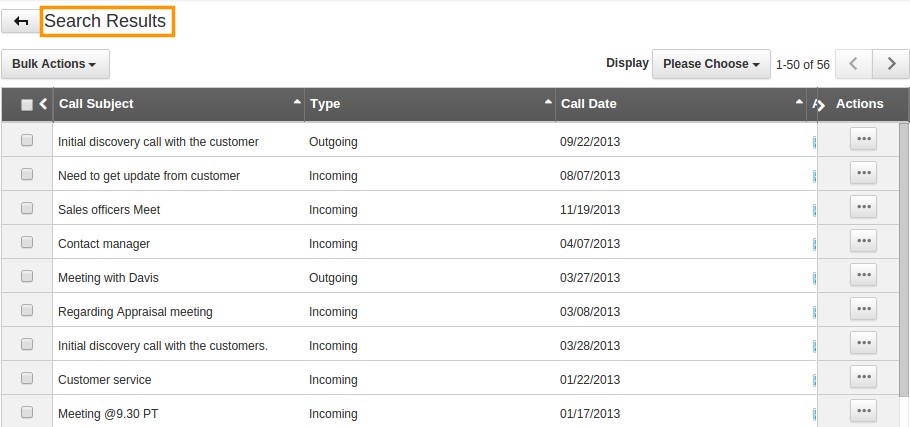Sort by Call Date column arrow

[799, 102]
